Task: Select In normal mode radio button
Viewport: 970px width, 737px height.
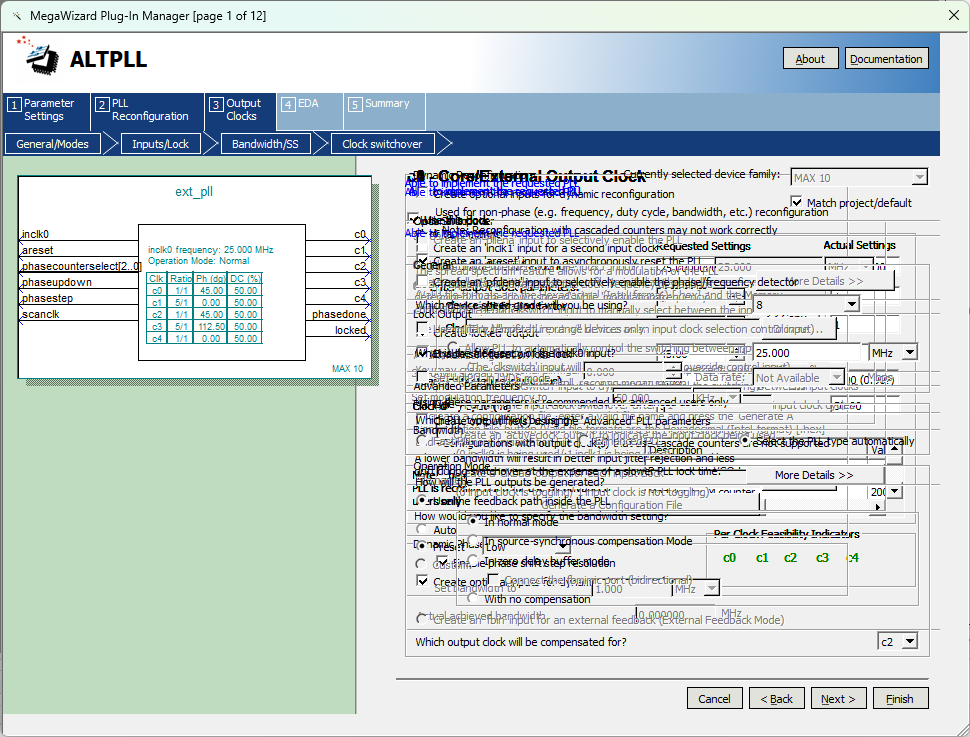Action: pos(473,522)
